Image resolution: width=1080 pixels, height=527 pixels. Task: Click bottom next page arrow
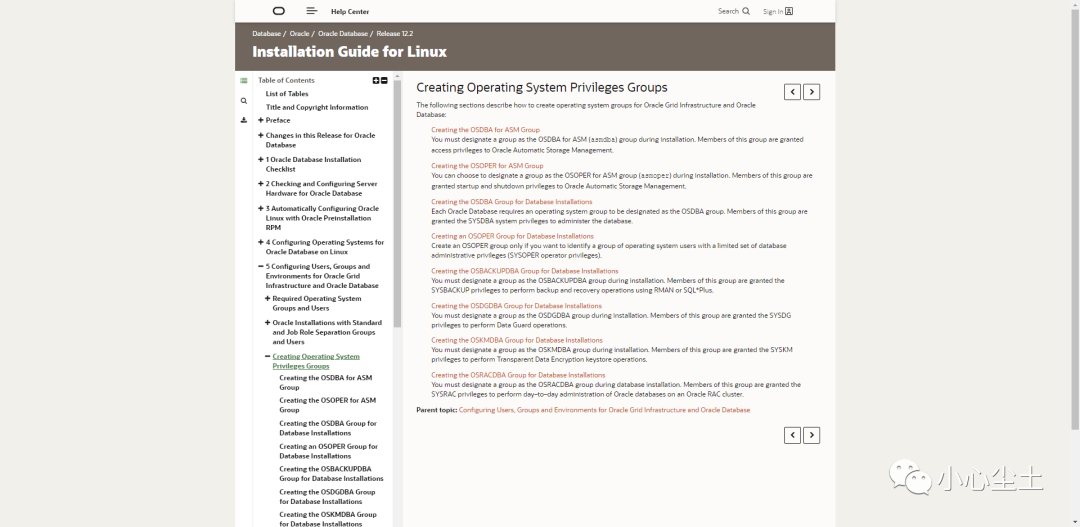pyautogui.click(x=811, y=435)
